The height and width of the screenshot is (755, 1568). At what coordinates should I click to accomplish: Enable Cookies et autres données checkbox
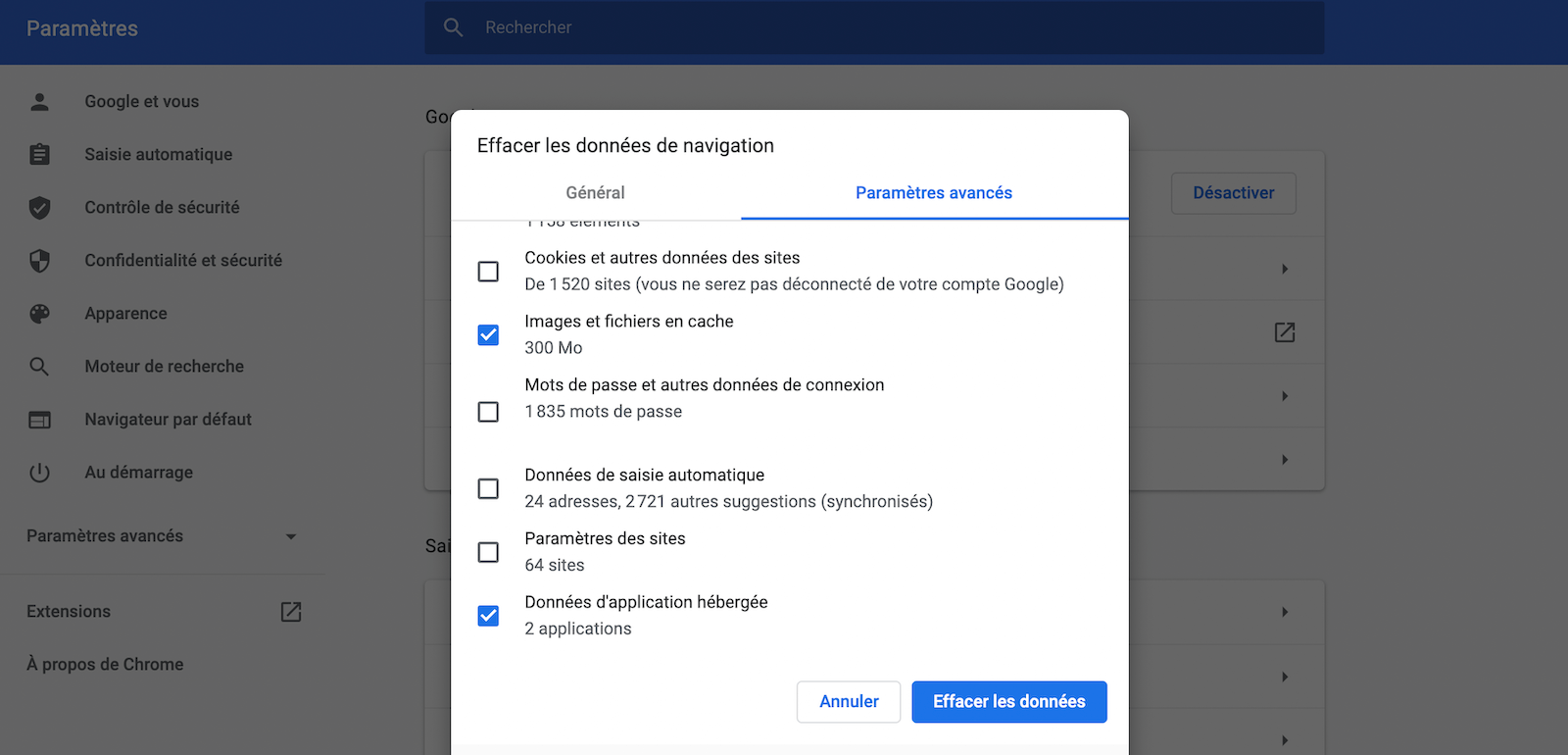click(488, 272)
